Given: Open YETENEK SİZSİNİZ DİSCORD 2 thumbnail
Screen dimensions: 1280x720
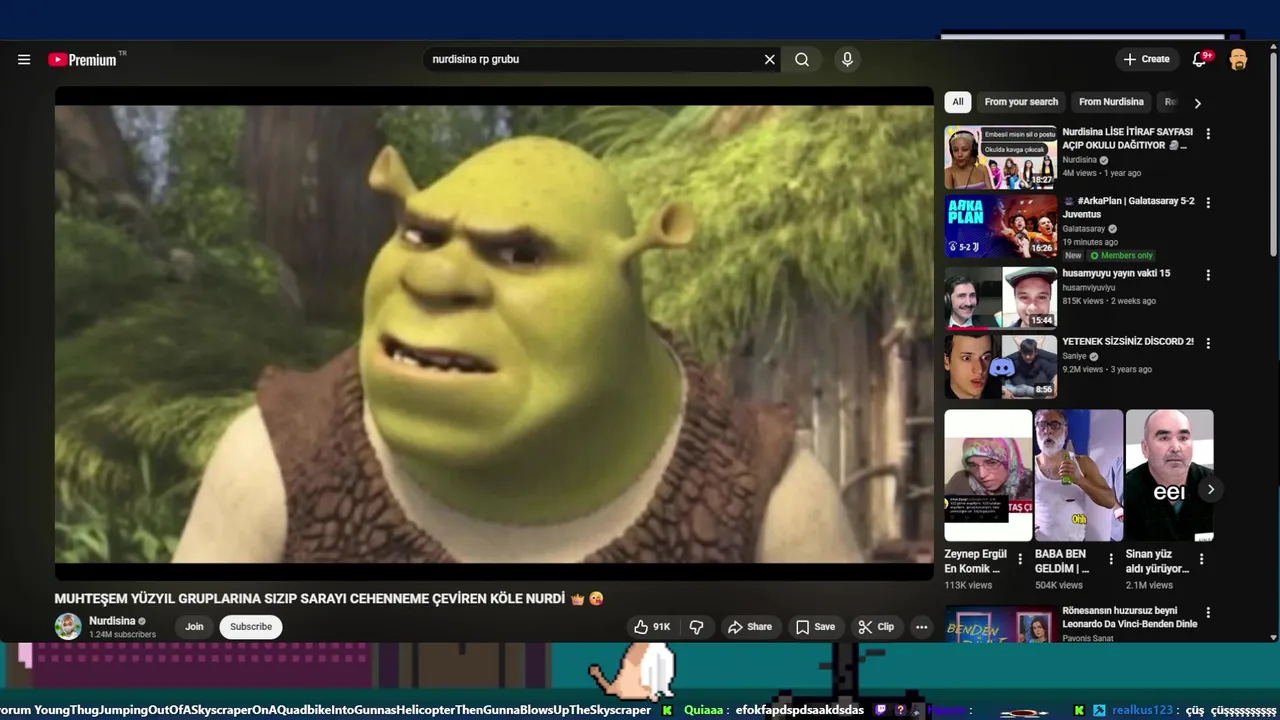Looking at the screenshot, I should [1001, 366].
